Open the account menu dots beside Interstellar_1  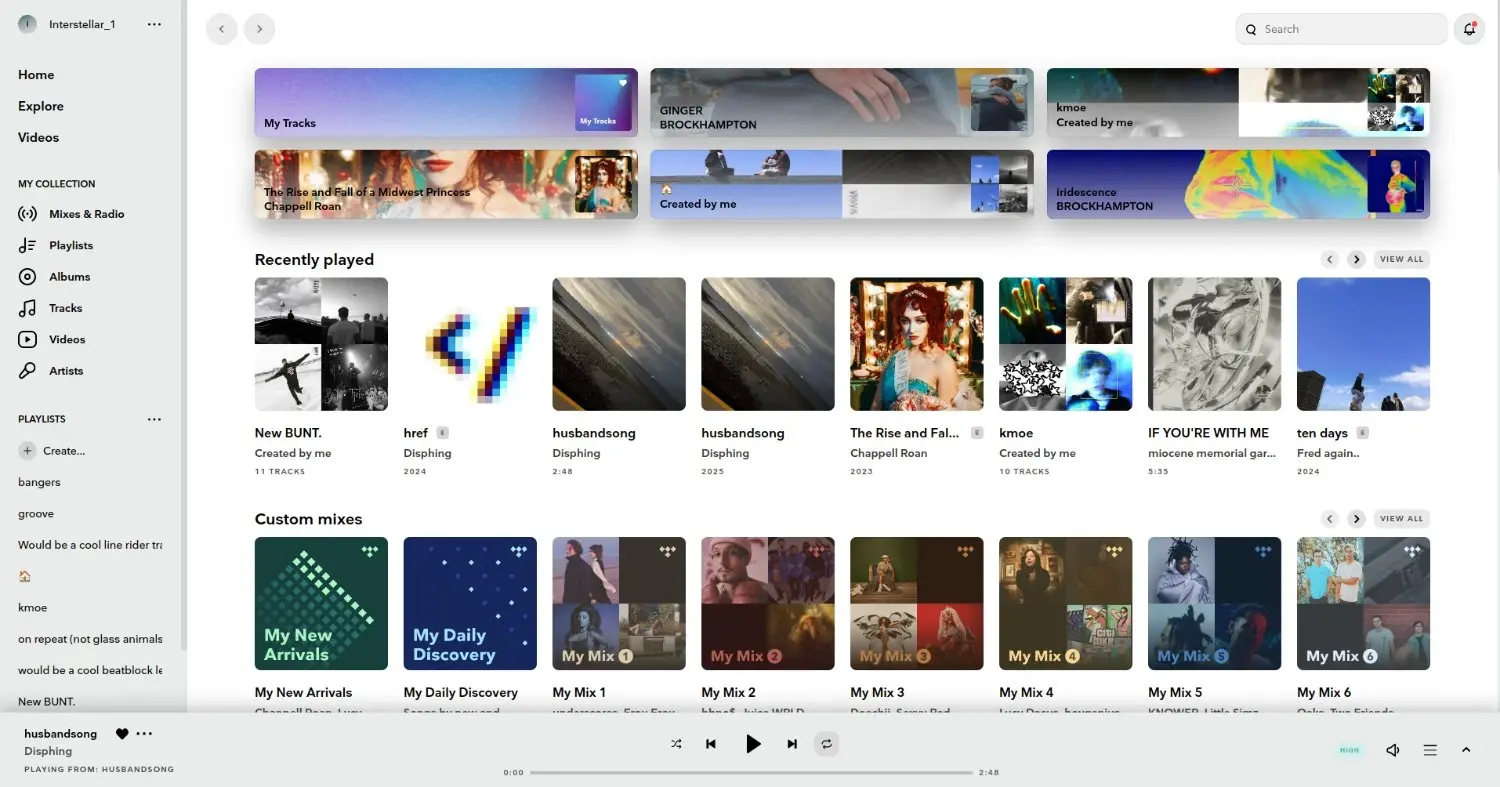tap(154, 24)
